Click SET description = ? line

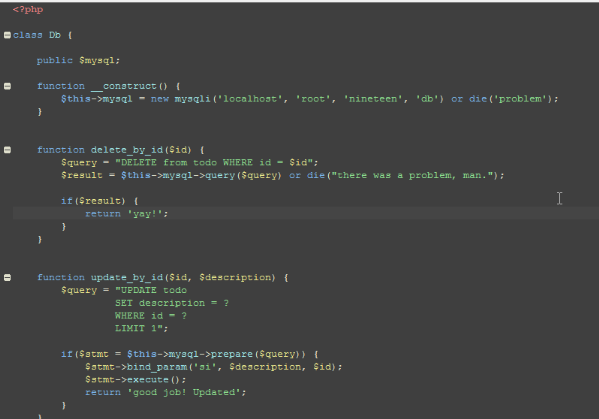click(x=172, y=303)
